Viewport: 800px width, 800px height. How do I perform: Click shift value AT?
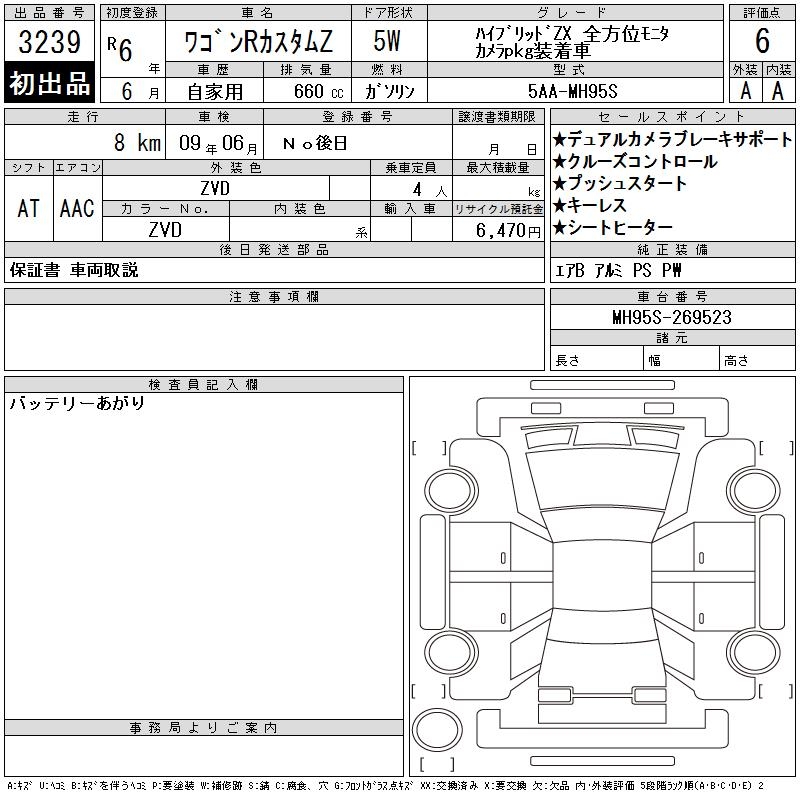[x=29, y=208]
